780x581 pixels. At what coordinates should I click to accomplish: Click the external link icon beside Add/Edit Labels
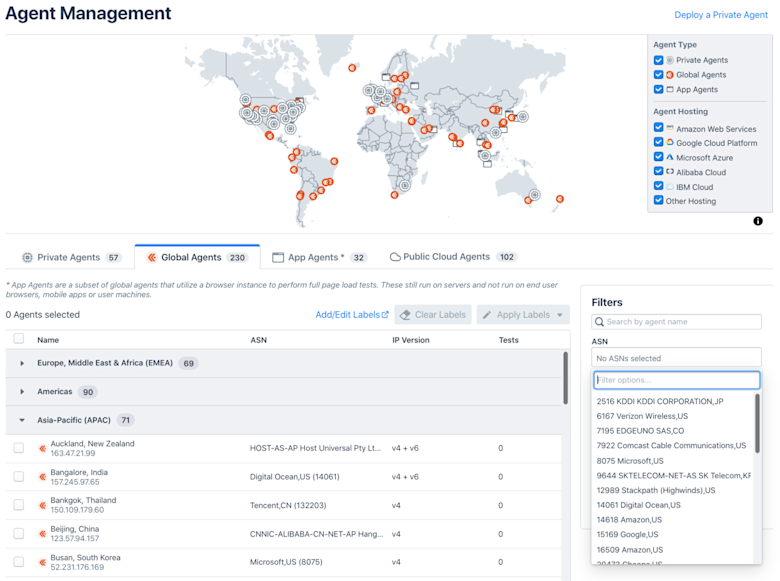[385, 314]
